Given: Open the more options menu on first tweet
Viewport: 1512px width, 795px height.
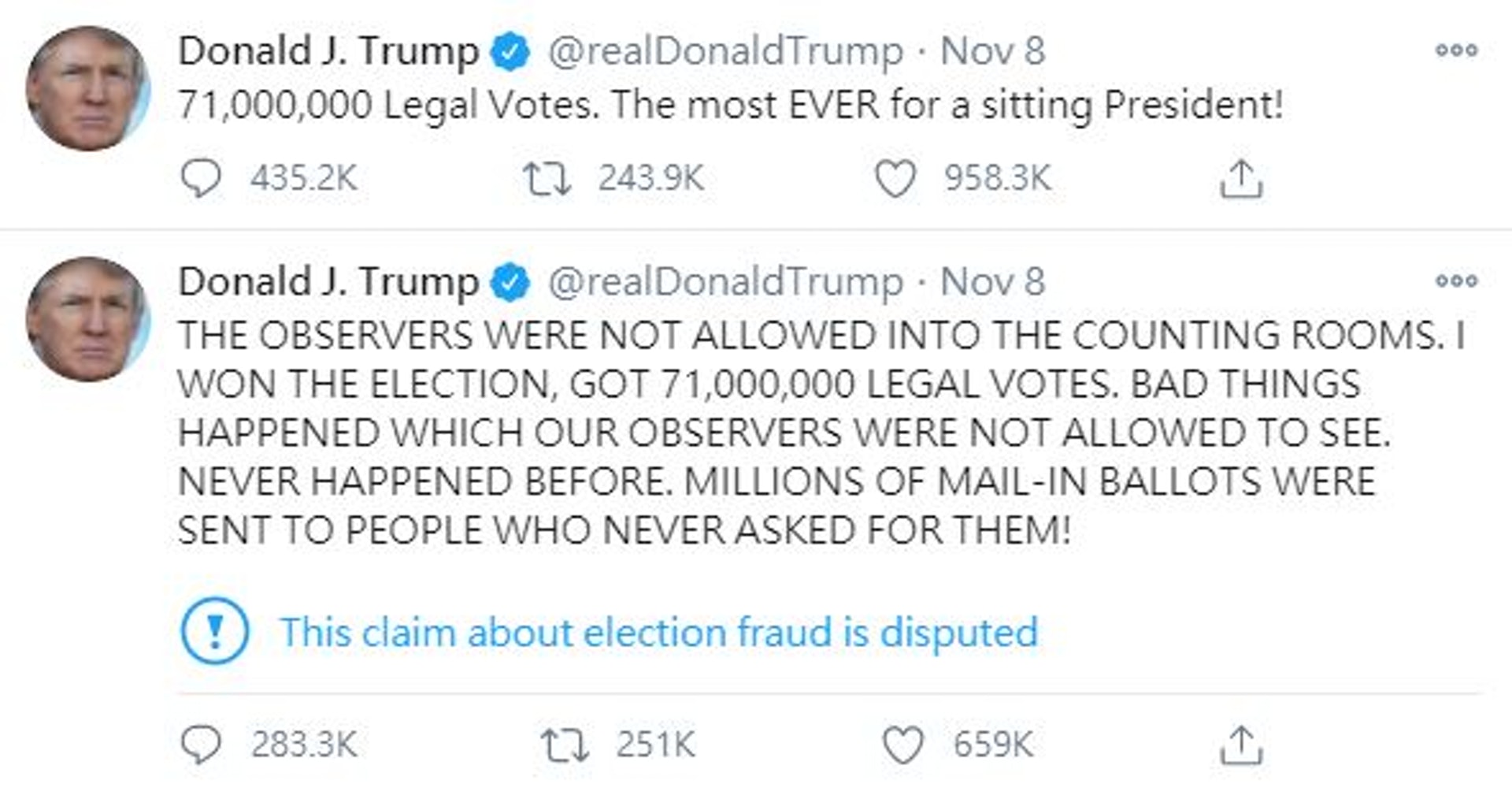Looking at the screenshot, I should [x=1456, y=50].
